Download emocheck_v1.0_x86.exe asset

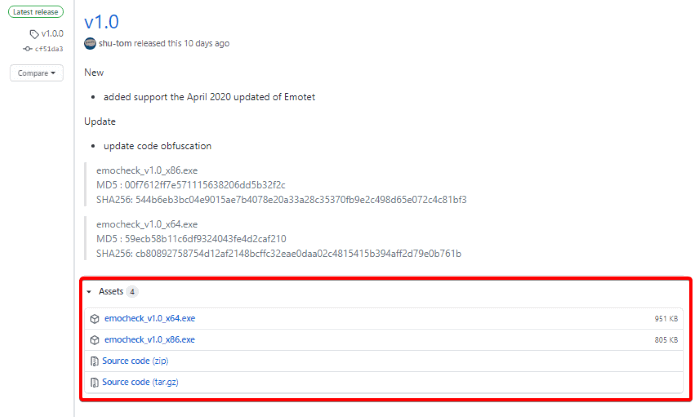click(150, 340)
